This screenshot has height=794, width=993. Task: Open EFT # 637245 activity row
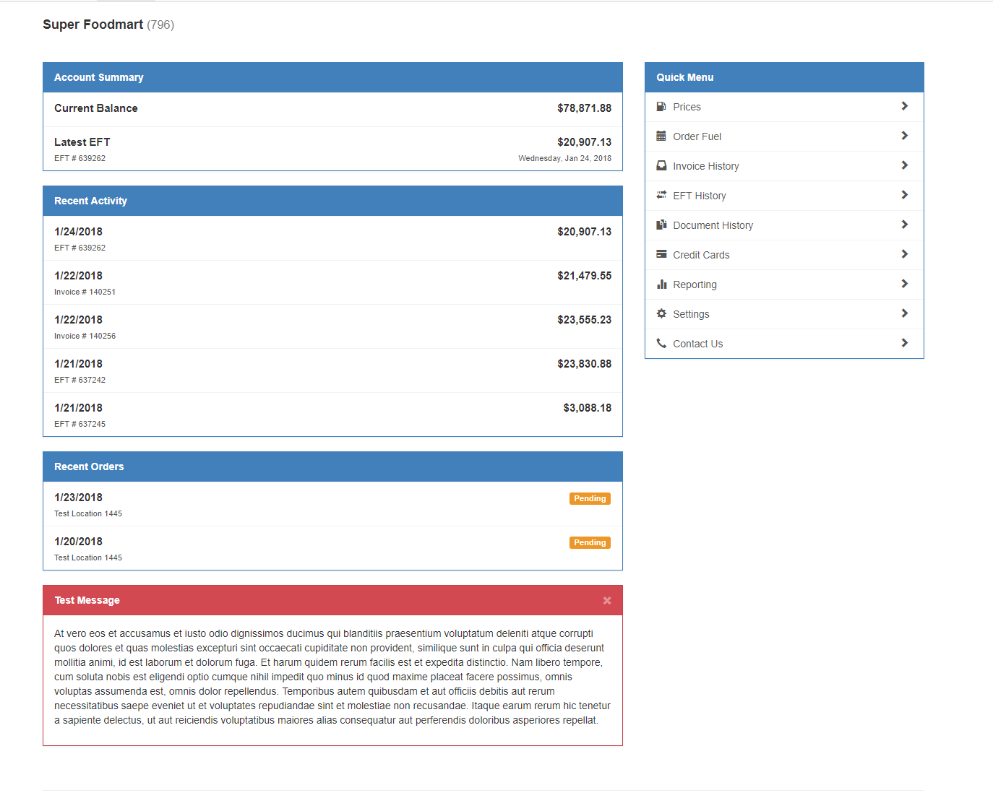332,415
